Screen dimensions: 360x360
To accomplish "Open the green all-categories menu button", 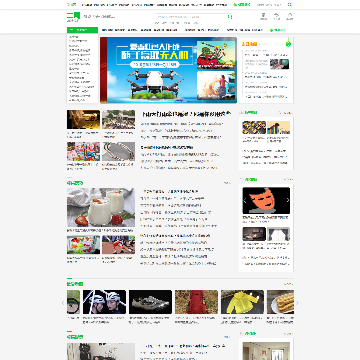I will click(82, 30).
